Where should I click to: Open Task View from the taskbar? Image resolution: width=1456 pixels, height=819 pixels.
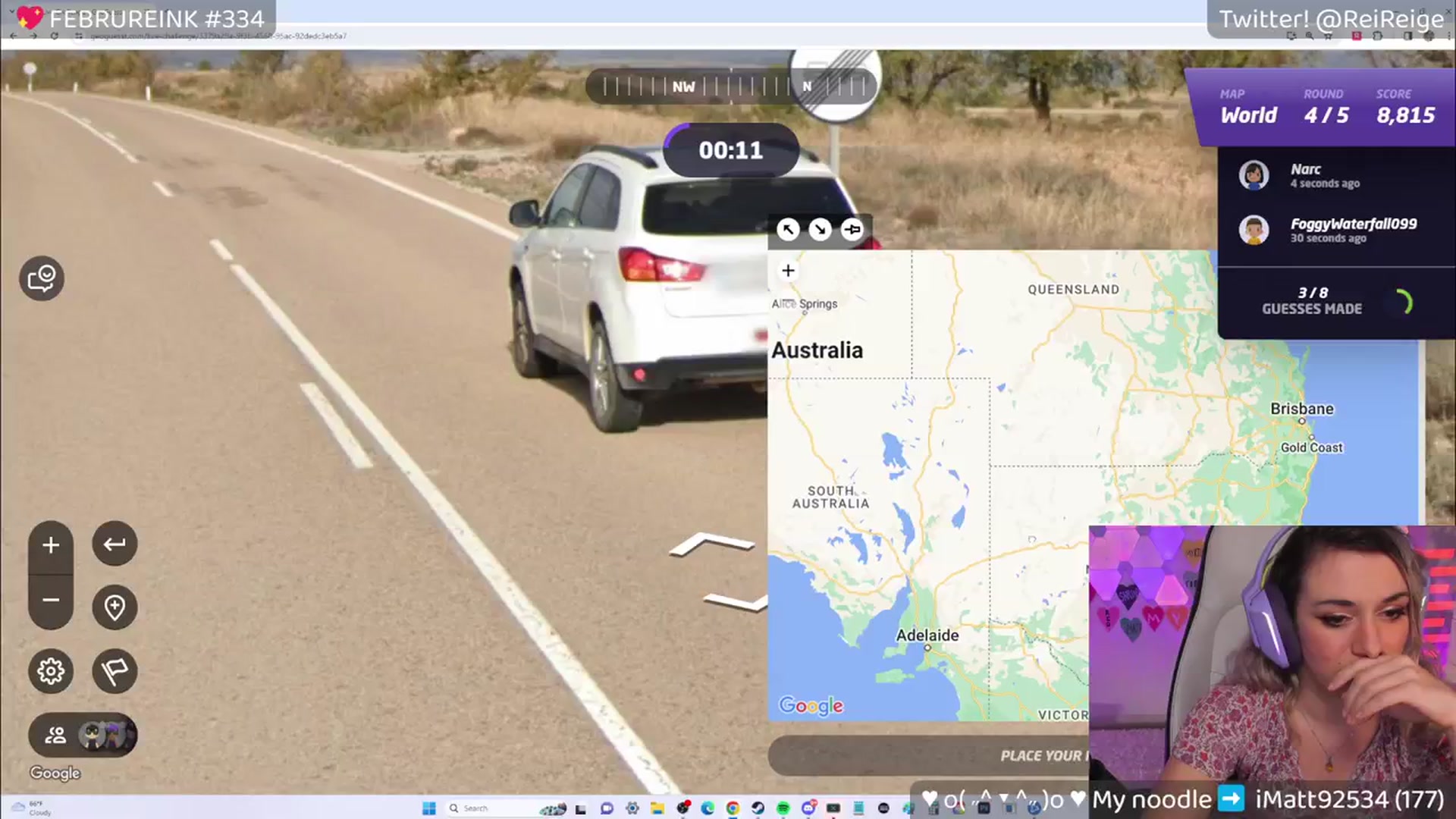(581, 808)
